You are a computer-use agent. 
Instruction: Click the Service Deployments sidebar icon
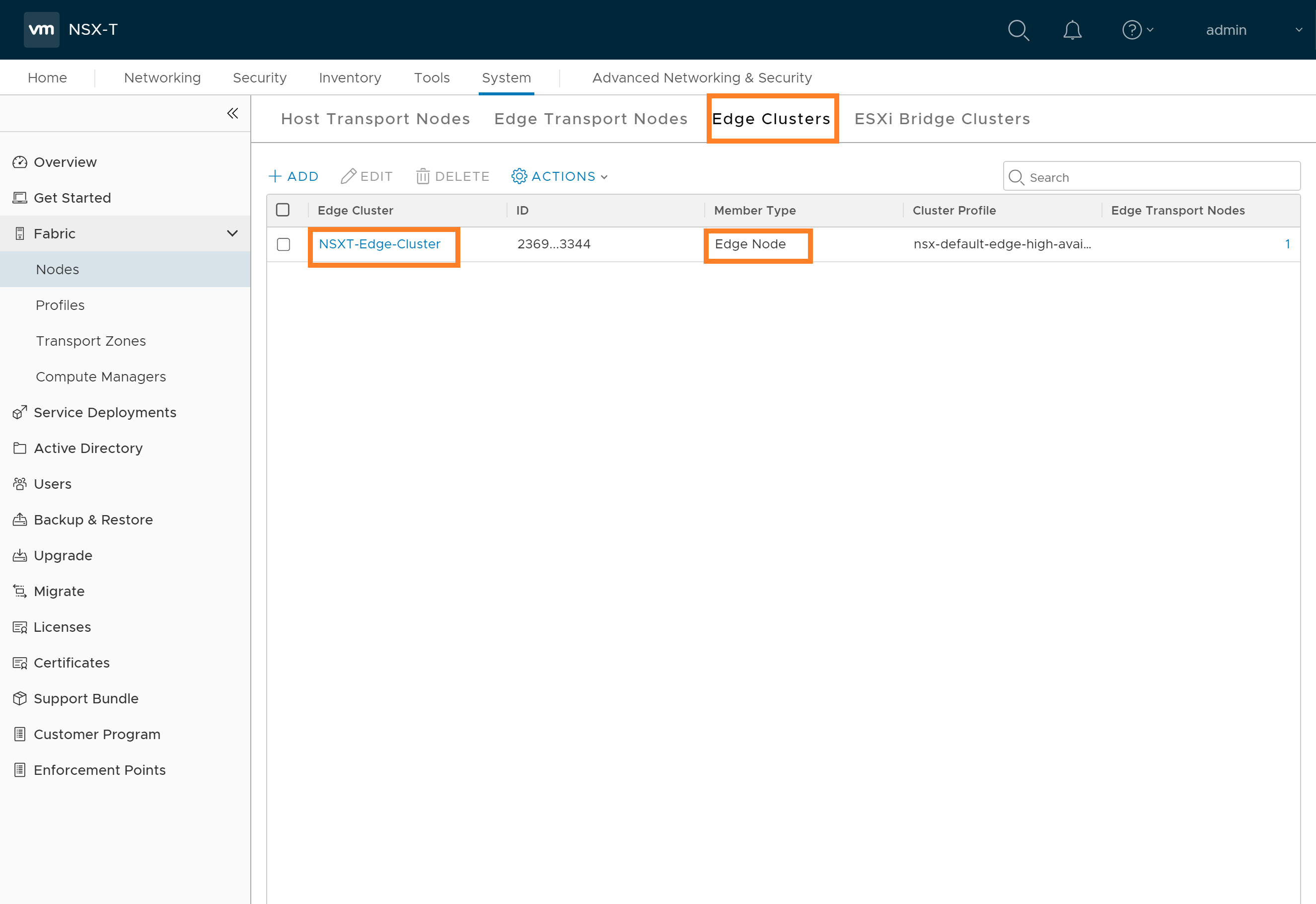coord(20,412)
